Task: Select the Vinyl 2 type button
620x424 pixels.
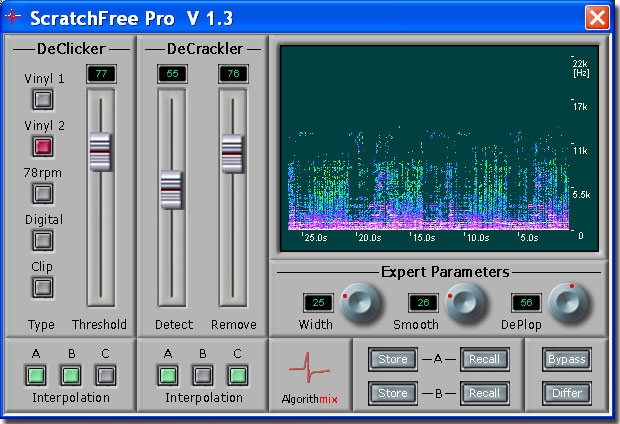Action: pos(43,147)
